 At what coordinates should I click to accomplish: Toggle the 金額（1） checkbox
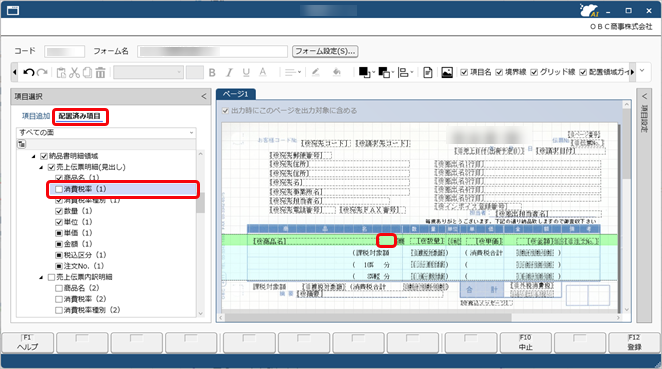pyautogui.click(x=59, y=244)
